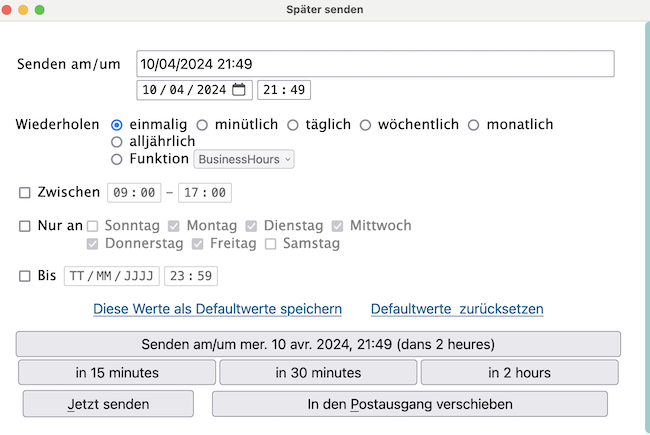Click the Zwischen 09:00 start time field
Image resolution: width=650 pixels, height=435 pixels.
click(x=134, y=193)
